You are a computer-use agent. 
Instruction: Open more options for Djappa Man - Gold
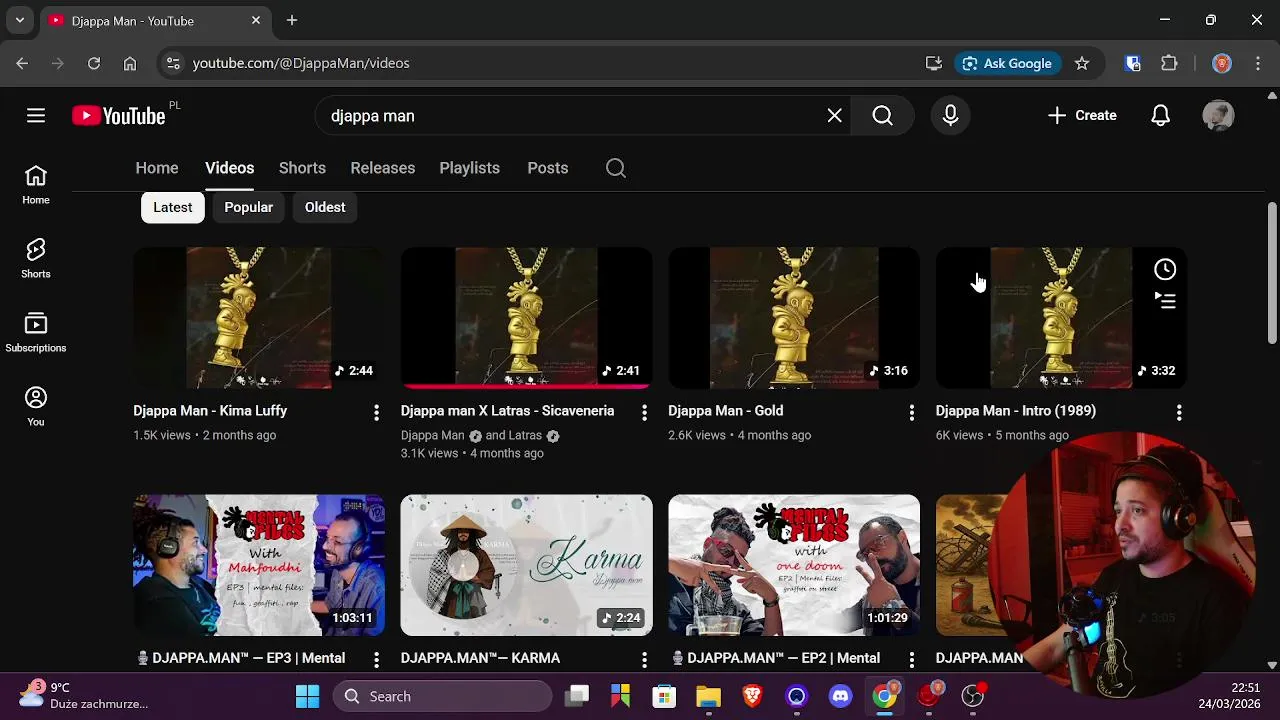pos(911,412)
